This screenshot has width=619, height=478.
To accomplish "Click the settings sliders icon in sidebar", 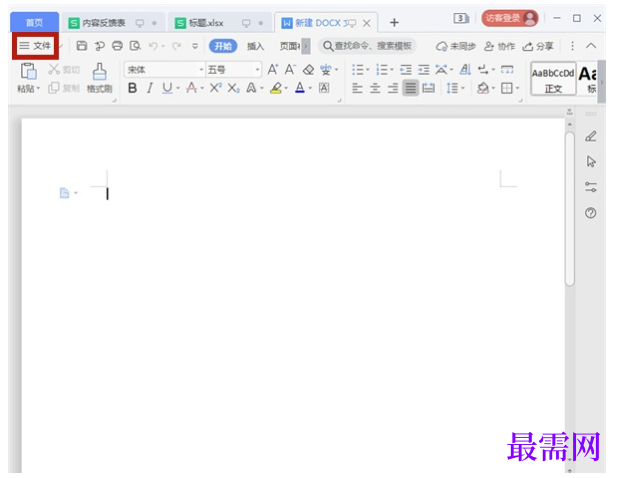I will (591, 187).
